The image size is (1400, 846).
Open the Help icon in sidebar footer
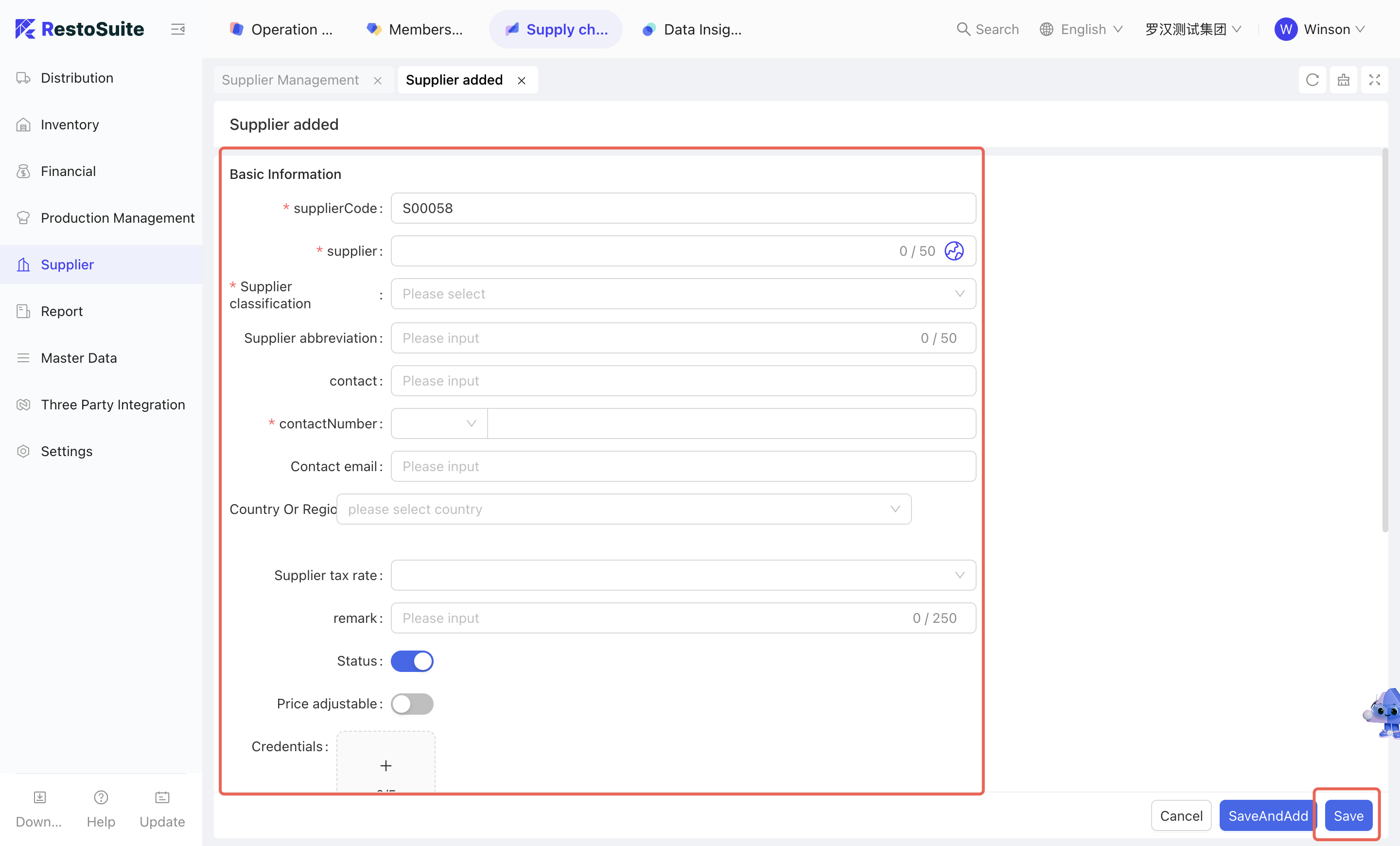(101, 797)
